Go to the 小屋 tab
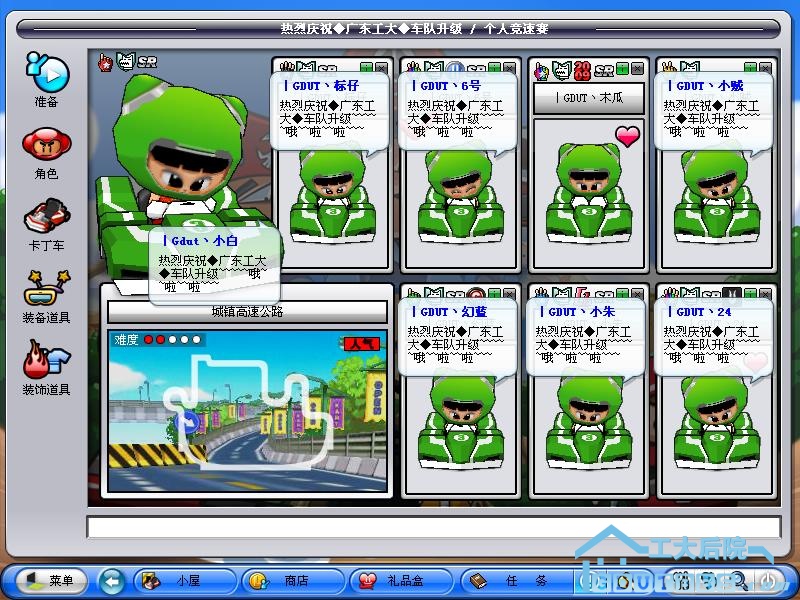Viewport: 800px width, 600px height. [186, 580]
